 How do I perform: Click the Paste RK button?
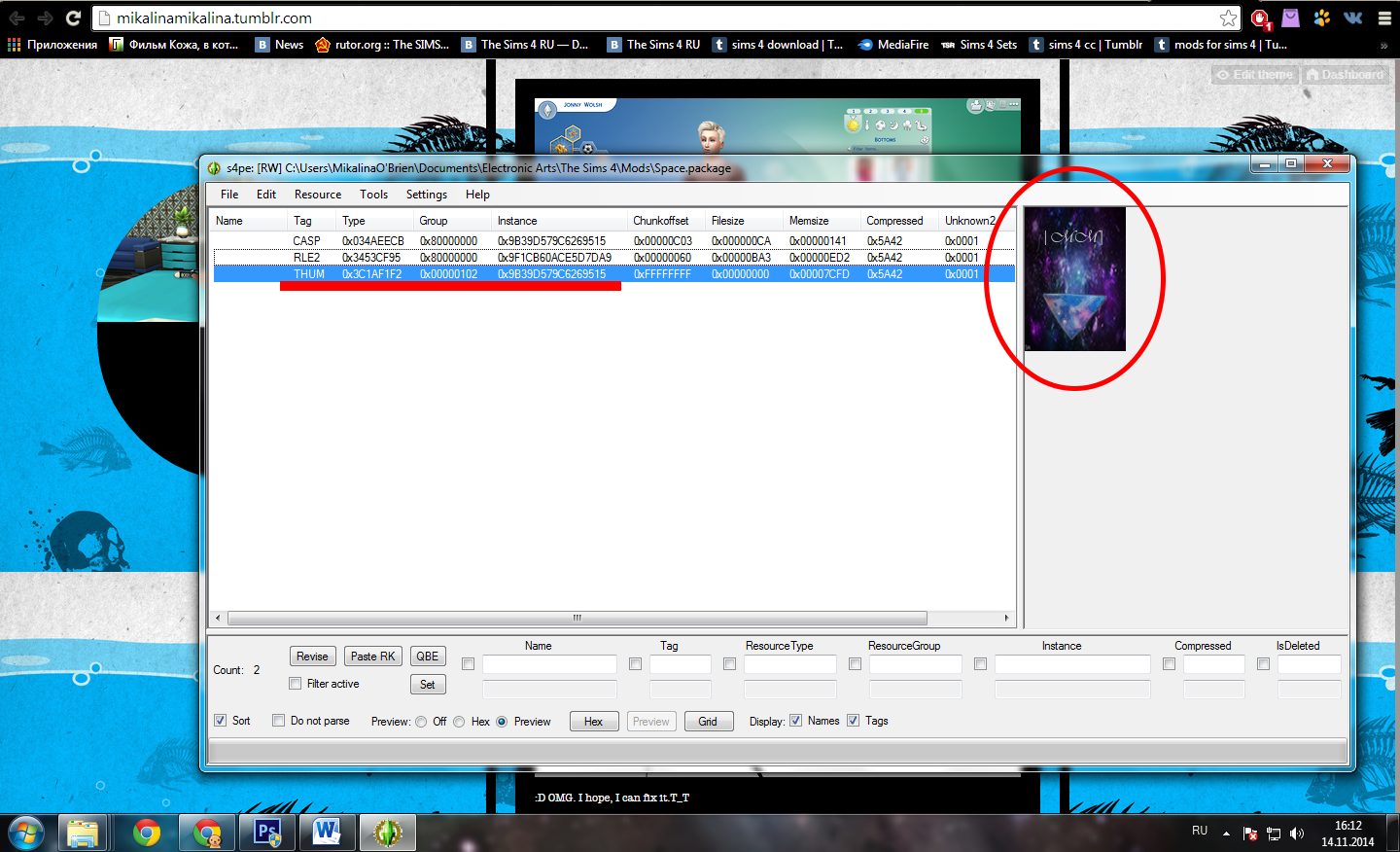pyautogui.click(x=372, y=657)
